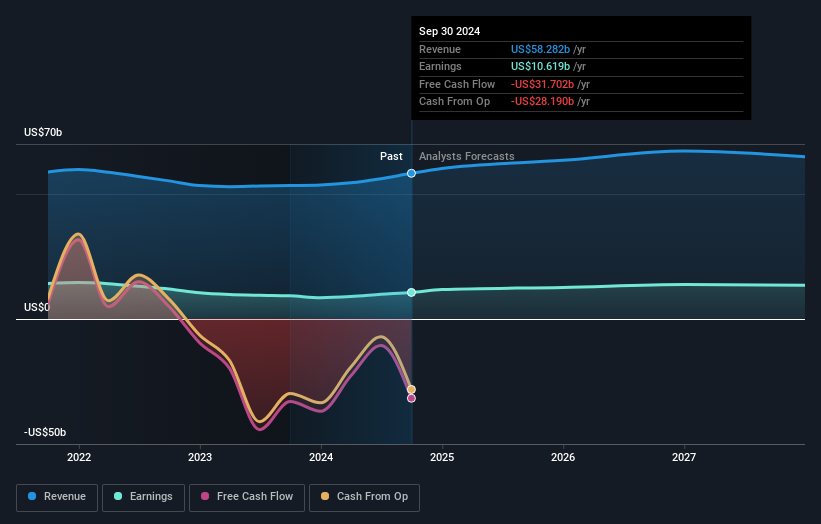
Task: Click the Free Cash Flow label in tooltip
Action: coord(457,84)
